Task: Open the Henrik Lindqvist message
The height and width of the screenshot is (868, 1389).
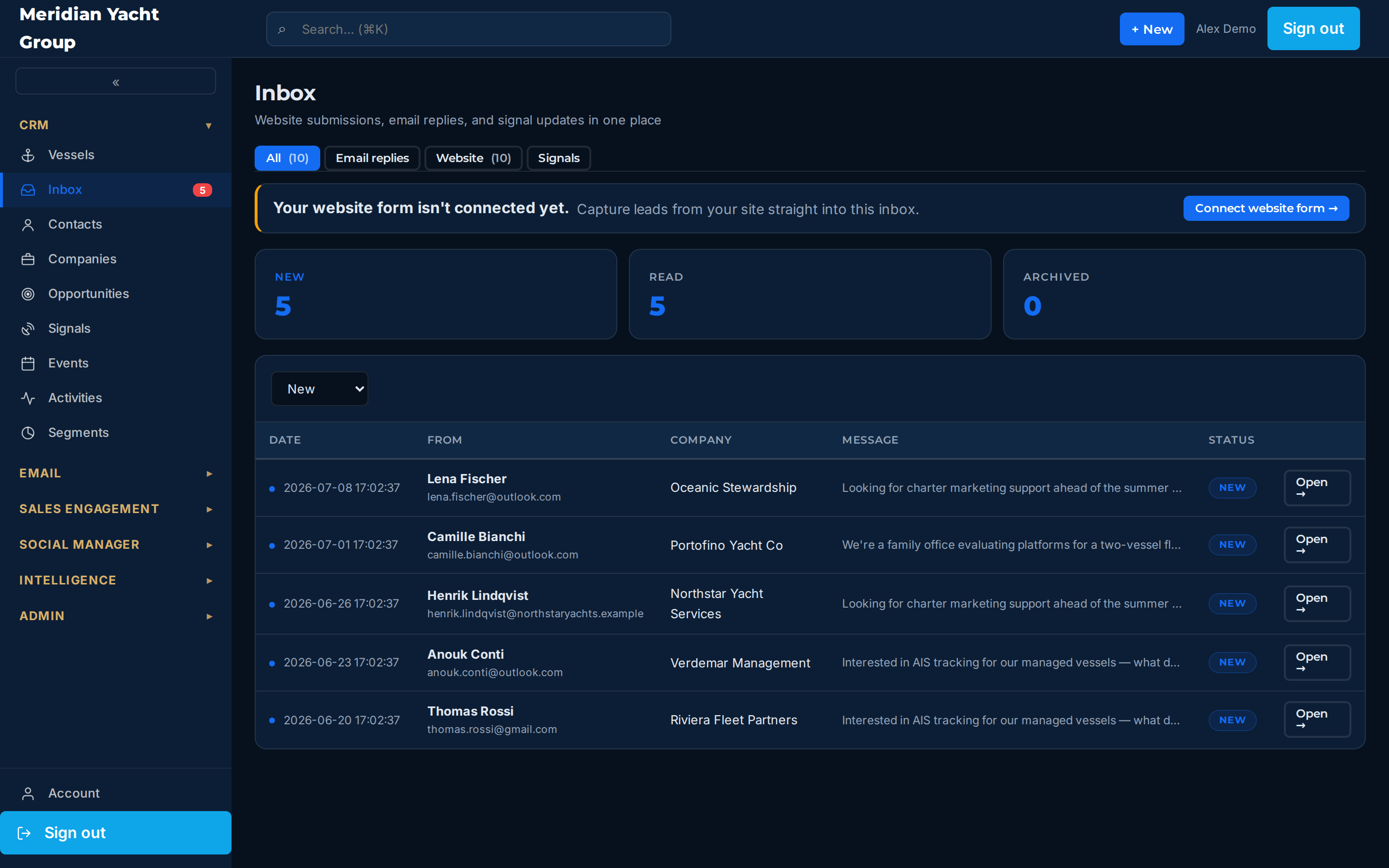Action: pyautogui.click(x=1317, y=603)
